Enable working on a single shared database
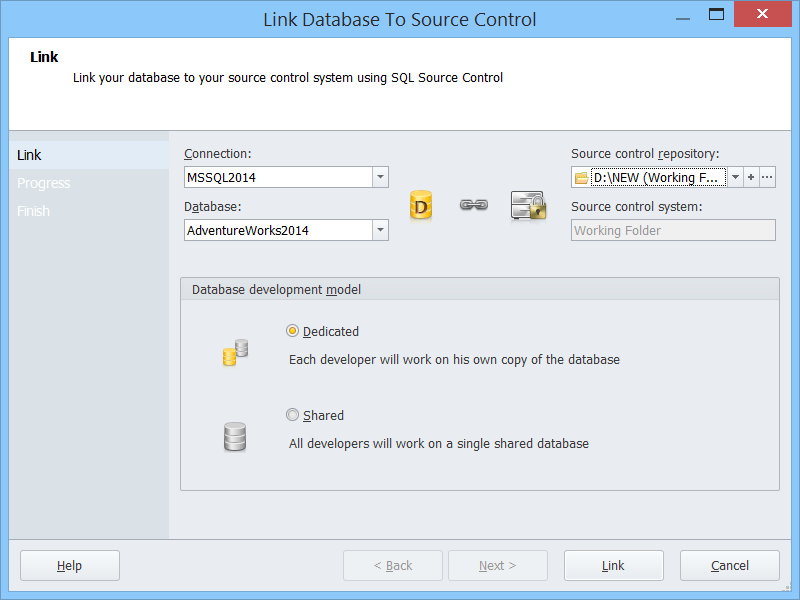Image resolution: width=800 pixels, height=600 pixels. pos(292,415)
